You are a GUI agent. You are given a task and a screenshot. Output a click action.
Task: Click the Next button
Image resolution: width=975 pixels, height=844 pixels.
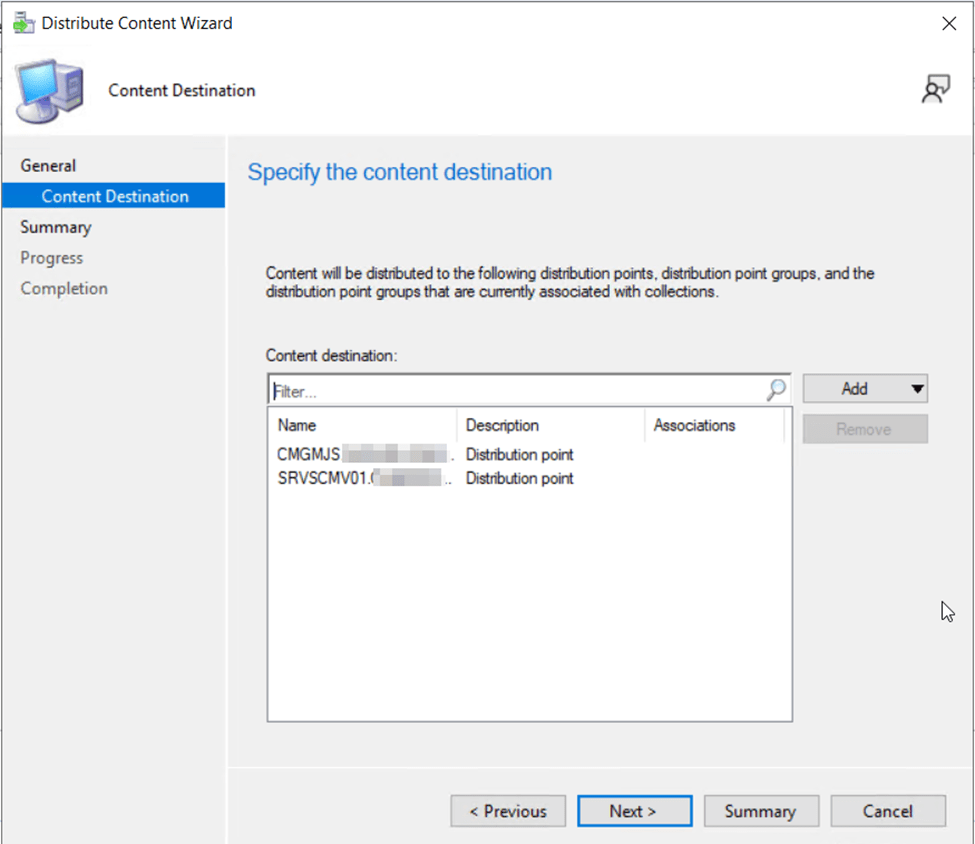pyautogui.click(x=634, y=811)
